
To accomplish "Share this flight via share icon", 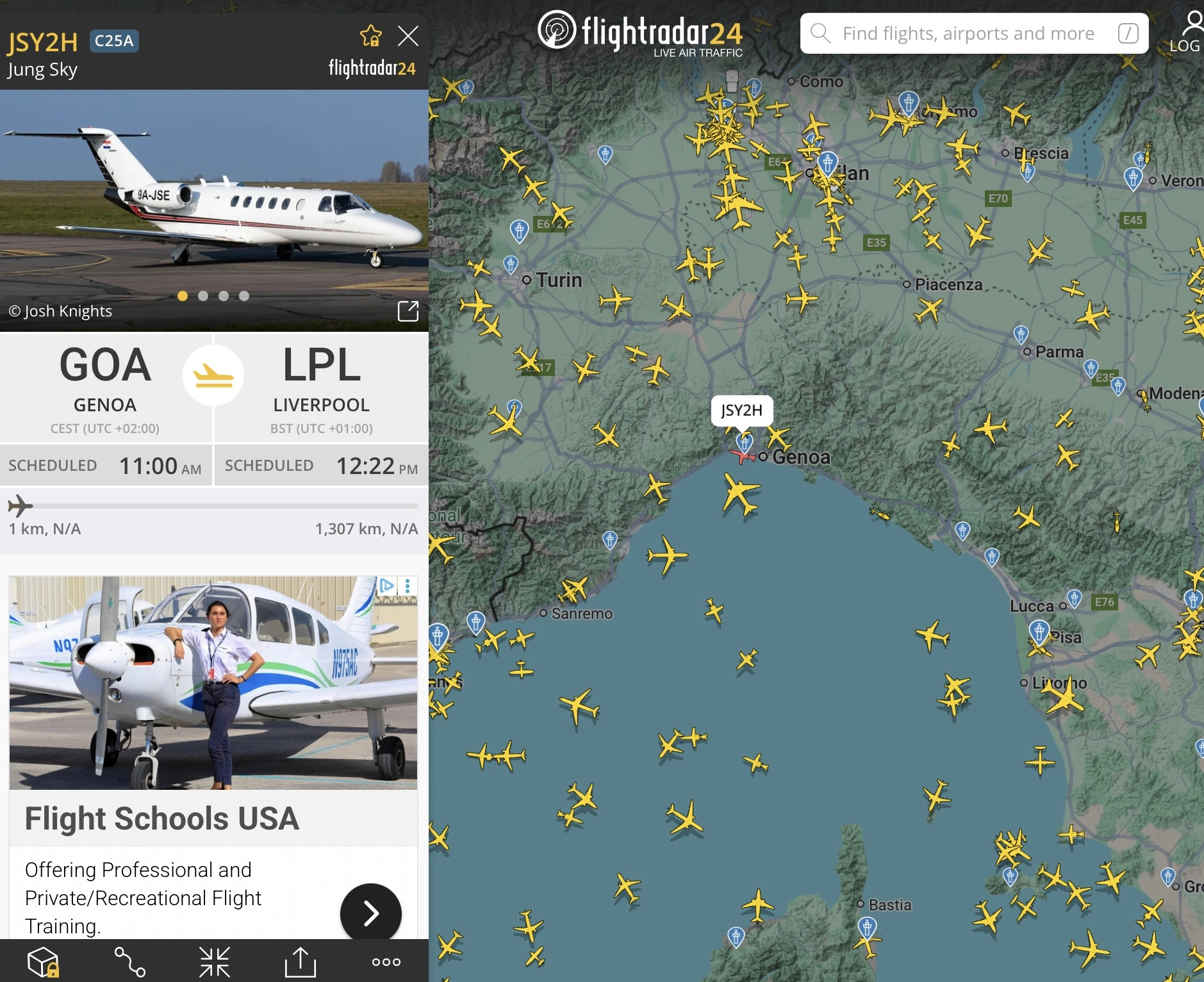I will [x=301, y=962].
